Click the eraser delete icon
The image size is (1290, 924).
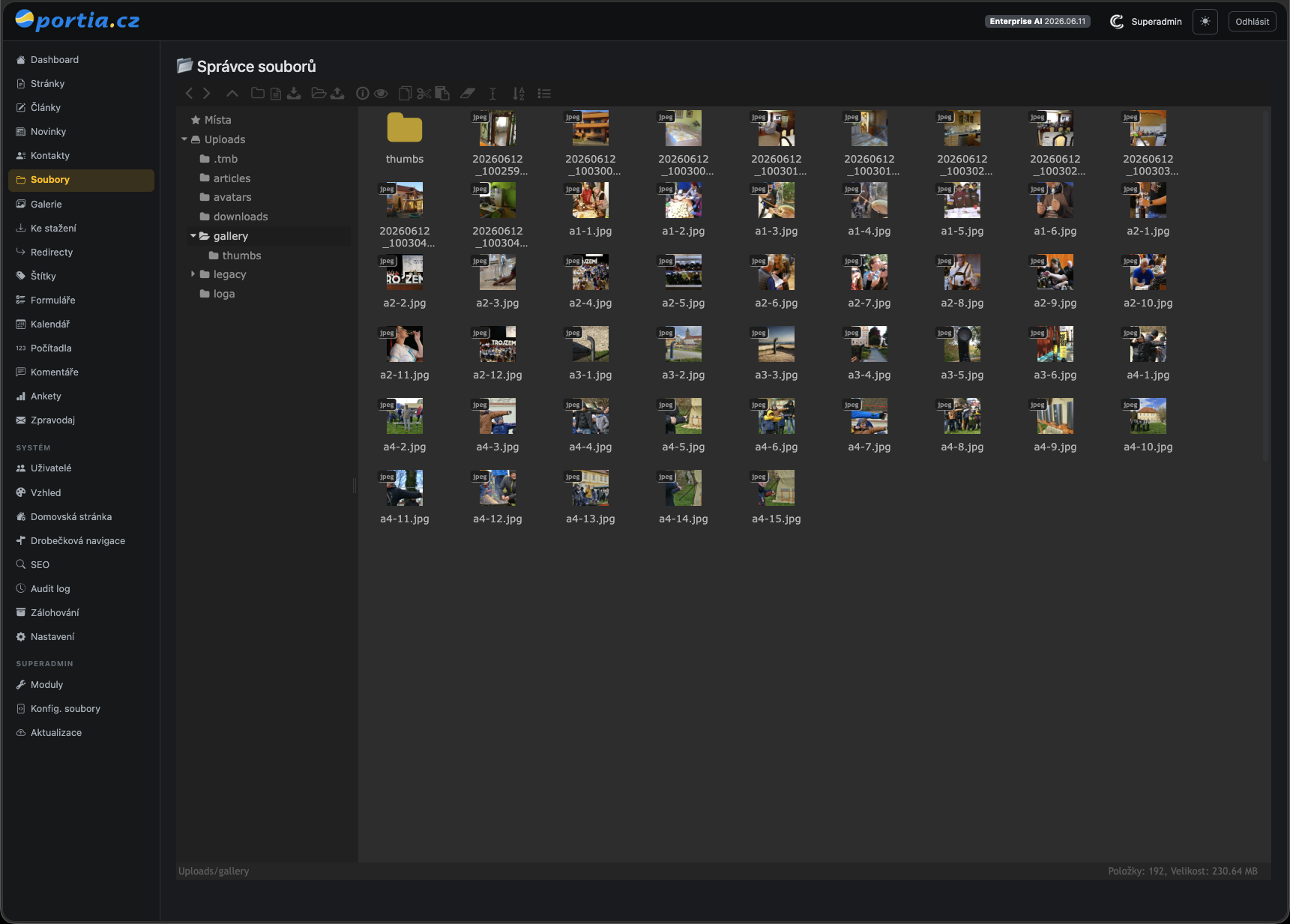point(468,94)
